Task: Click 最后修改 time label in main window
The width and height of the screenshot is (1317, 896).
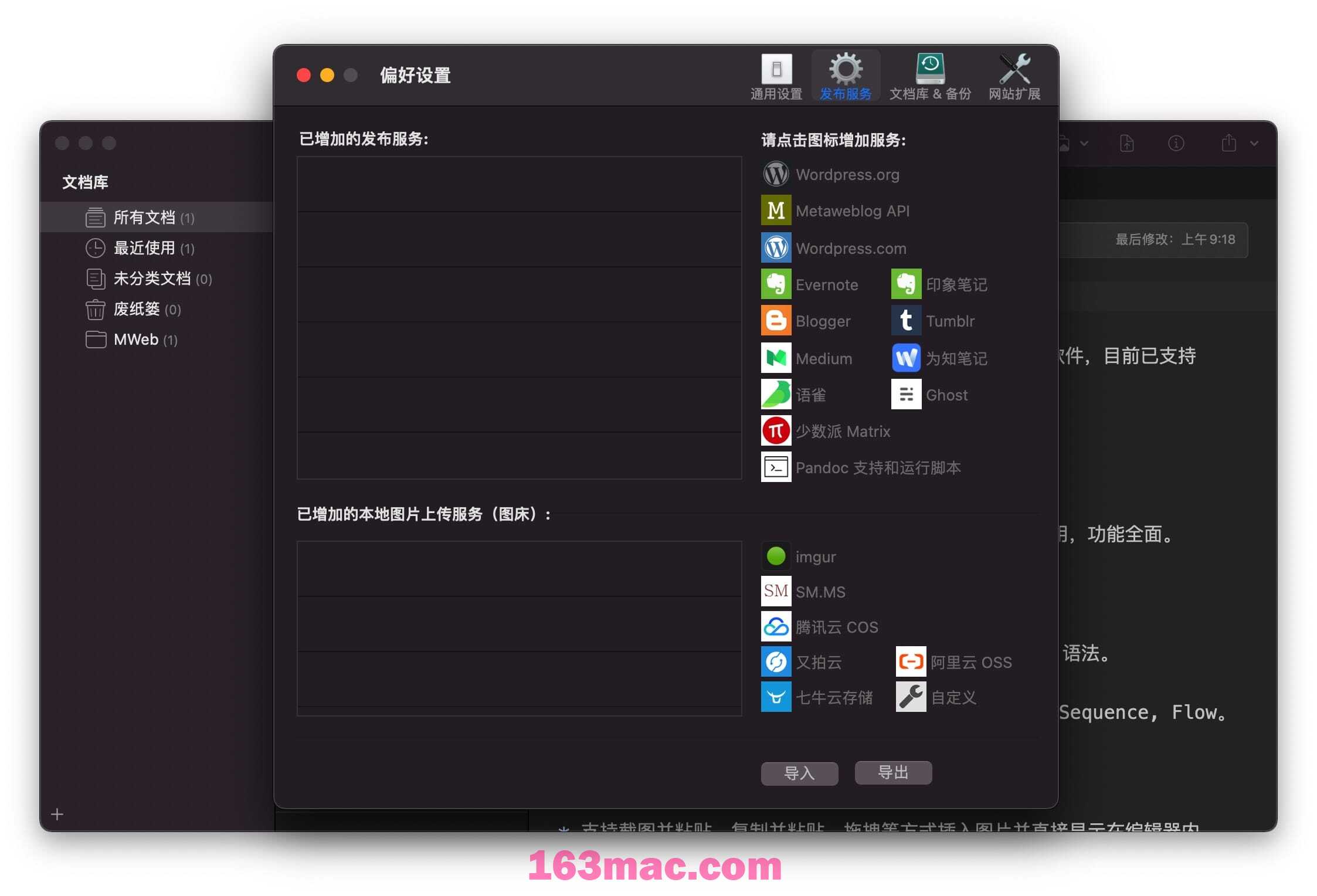Action: coord(1175,239)
